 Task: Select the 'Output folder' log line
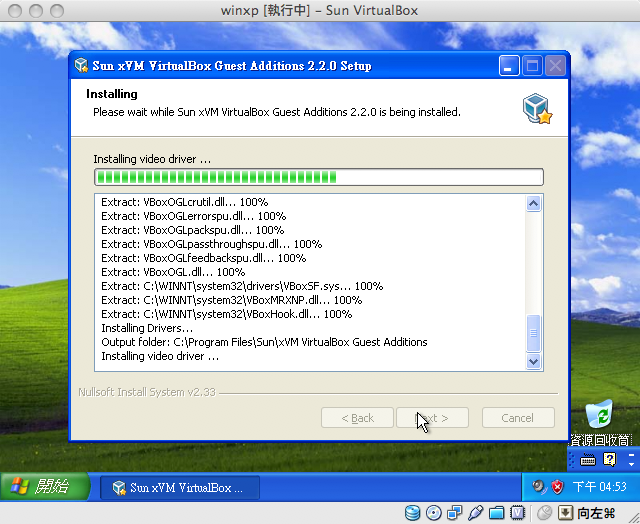(264, 342)
